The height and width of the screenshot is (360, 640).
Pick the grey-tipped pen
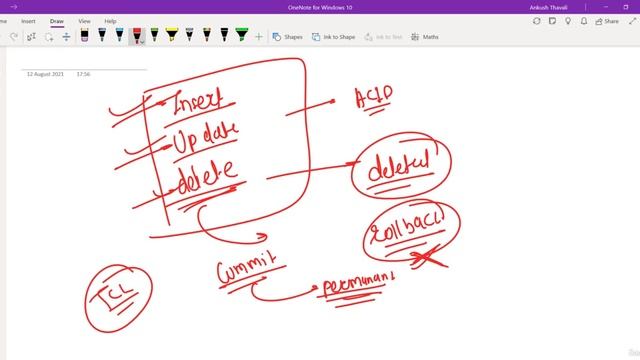pos(189,36)
